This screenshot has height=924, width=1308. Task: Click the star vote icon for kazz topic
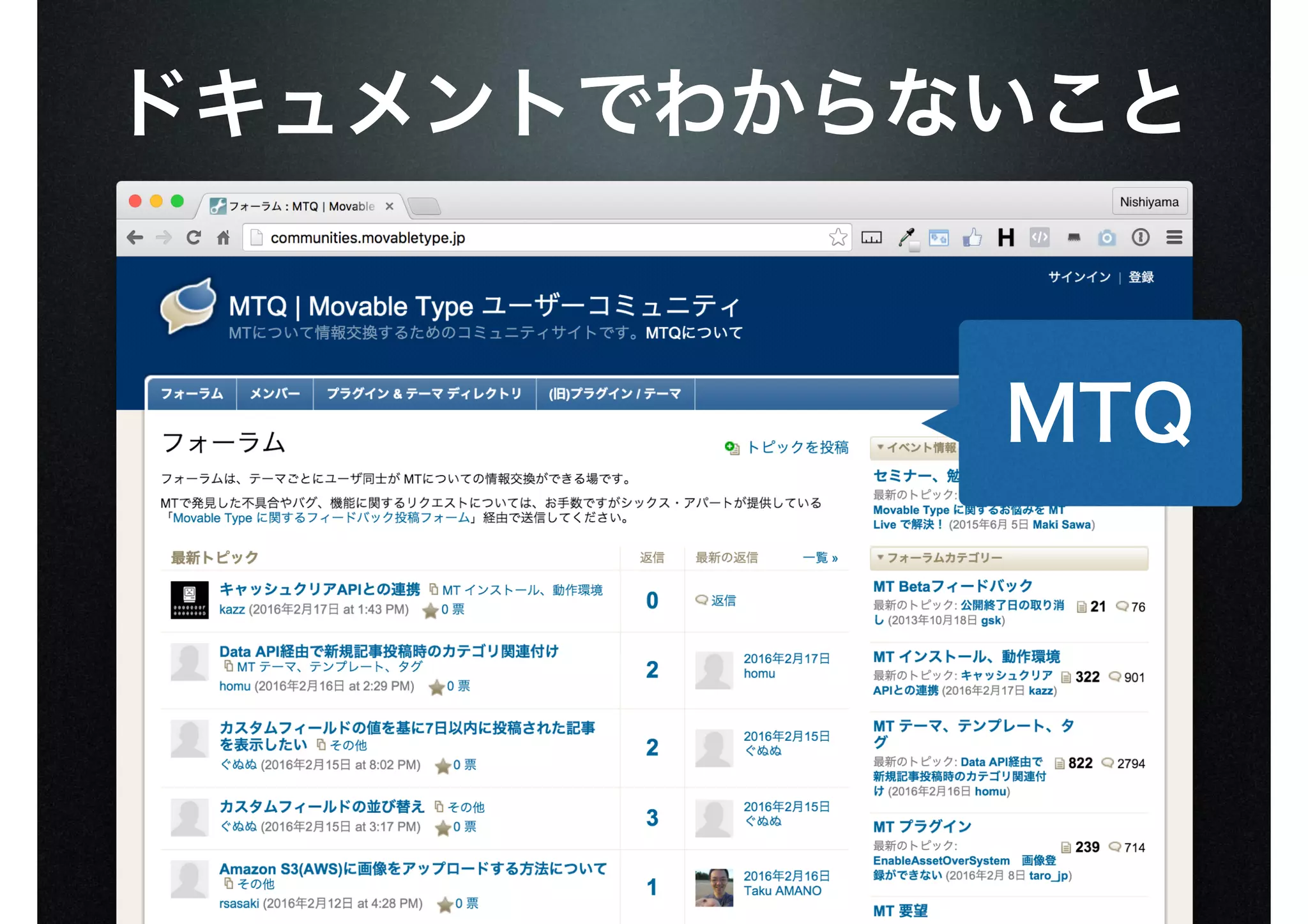430,610
